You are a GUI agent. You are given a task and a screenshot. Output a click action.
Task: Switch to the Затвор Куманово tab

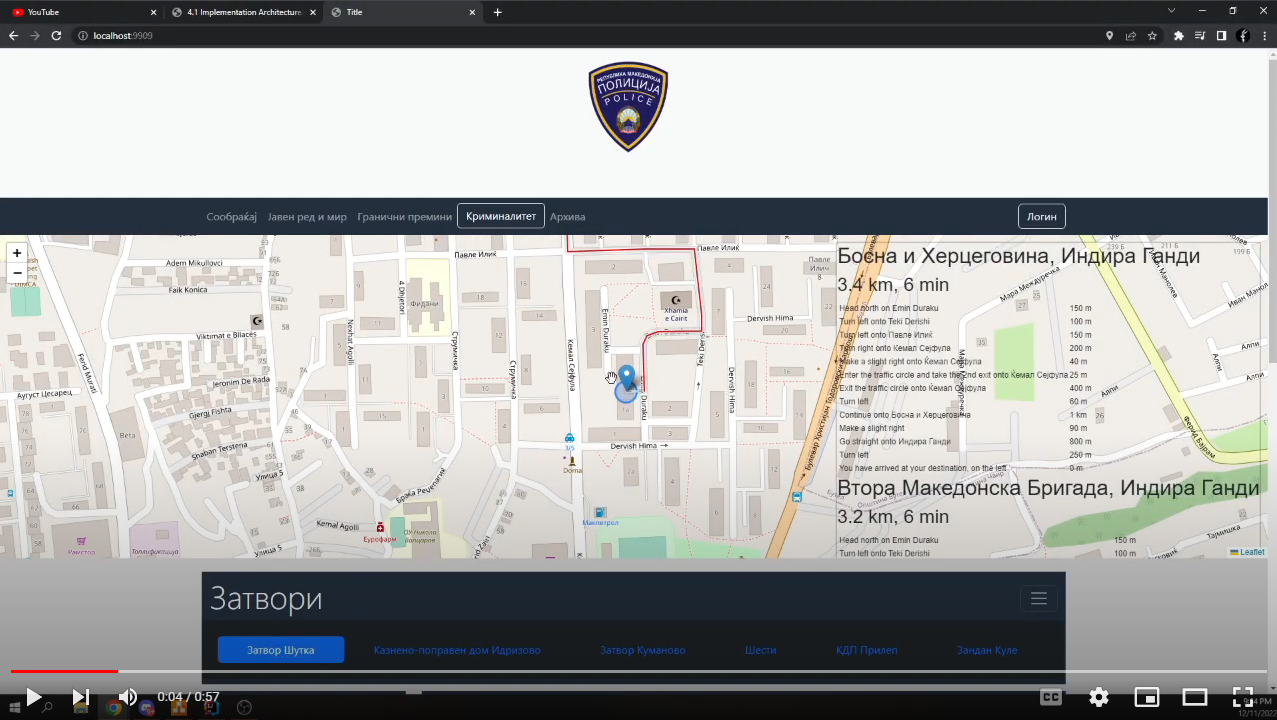pos(643,650)
